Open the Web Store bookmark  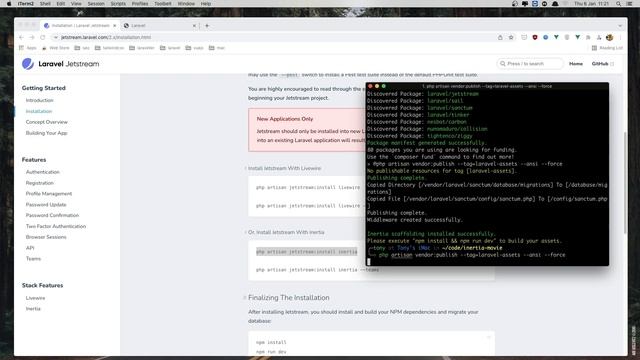(x=56, y=48)
